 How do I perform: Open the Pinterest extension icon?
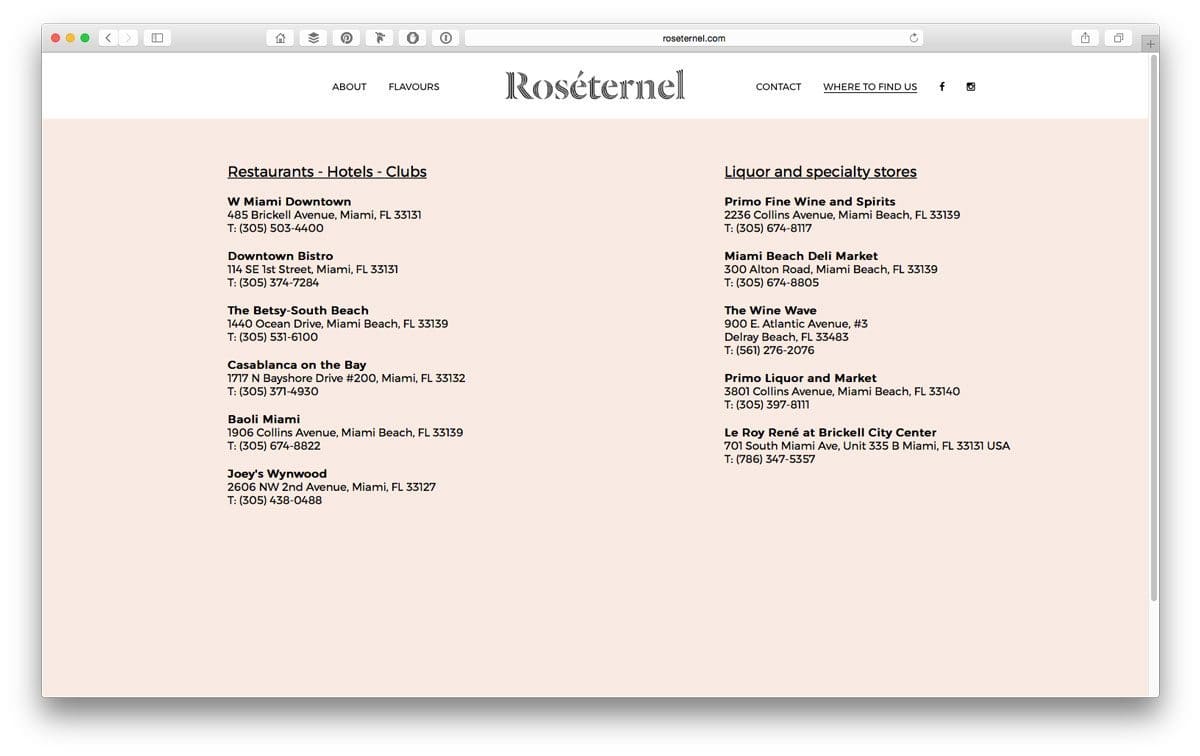point(346,37)
